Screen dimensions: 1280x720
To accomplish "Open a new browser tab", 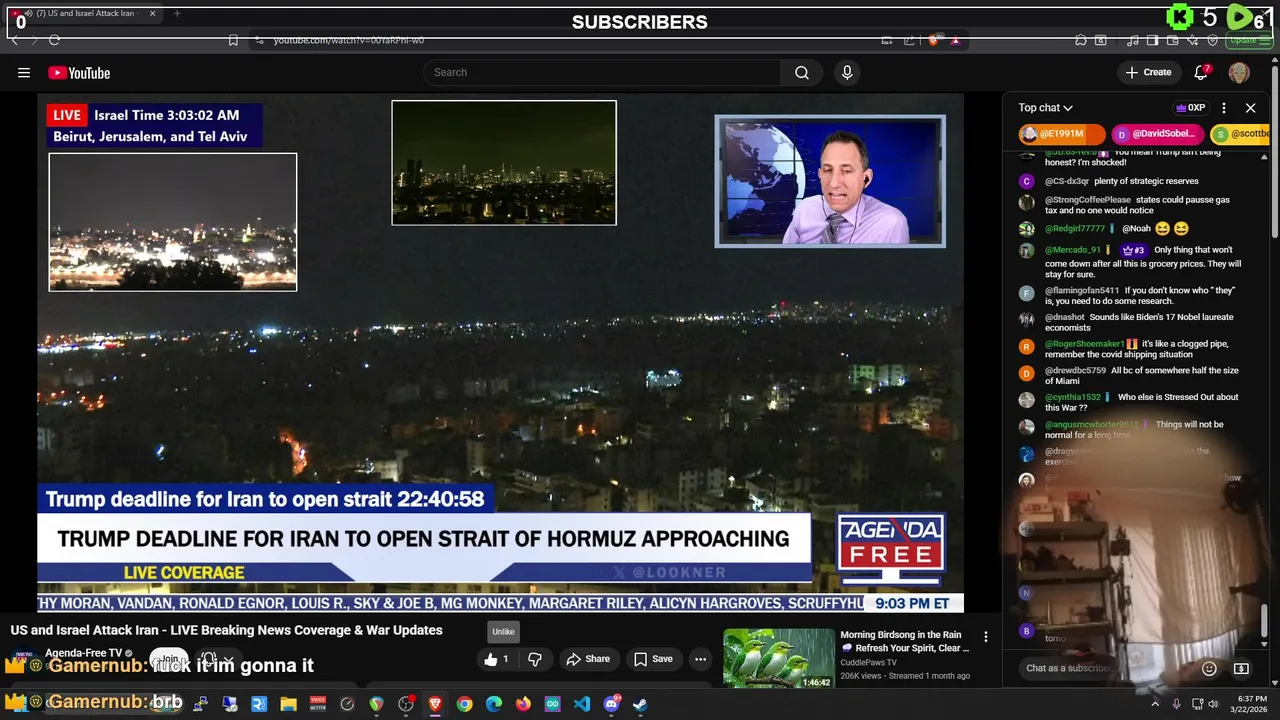I will (177, 13).
